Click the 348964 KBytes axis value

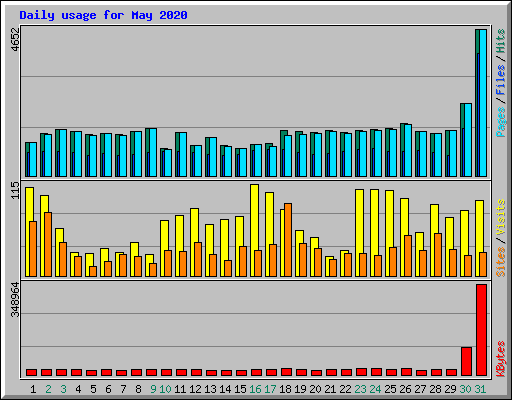[15, 299]
